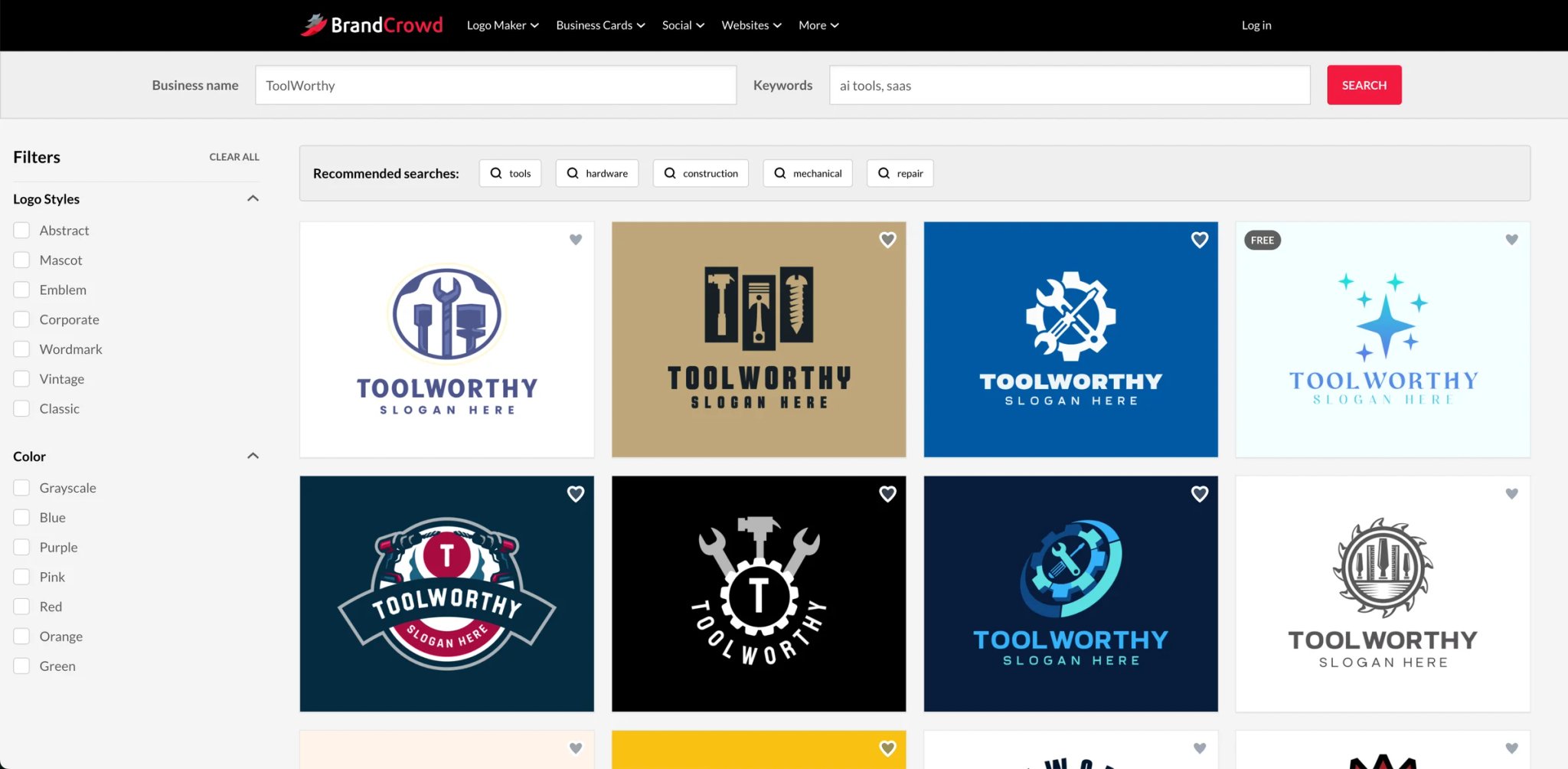Collapse the Logo Styles filter section
1568x769 pixels.
(x=253, y=198)
